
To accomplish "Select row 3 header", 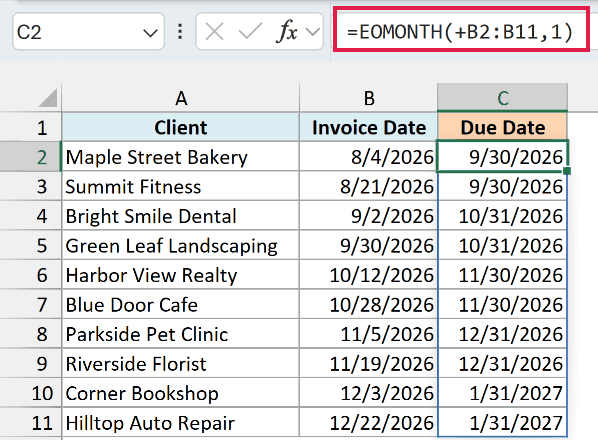I will (x=31, y=186).
